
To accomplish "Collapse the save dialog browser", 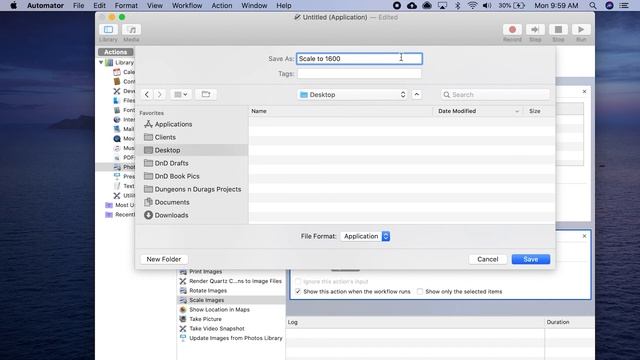I will (416, 94).
